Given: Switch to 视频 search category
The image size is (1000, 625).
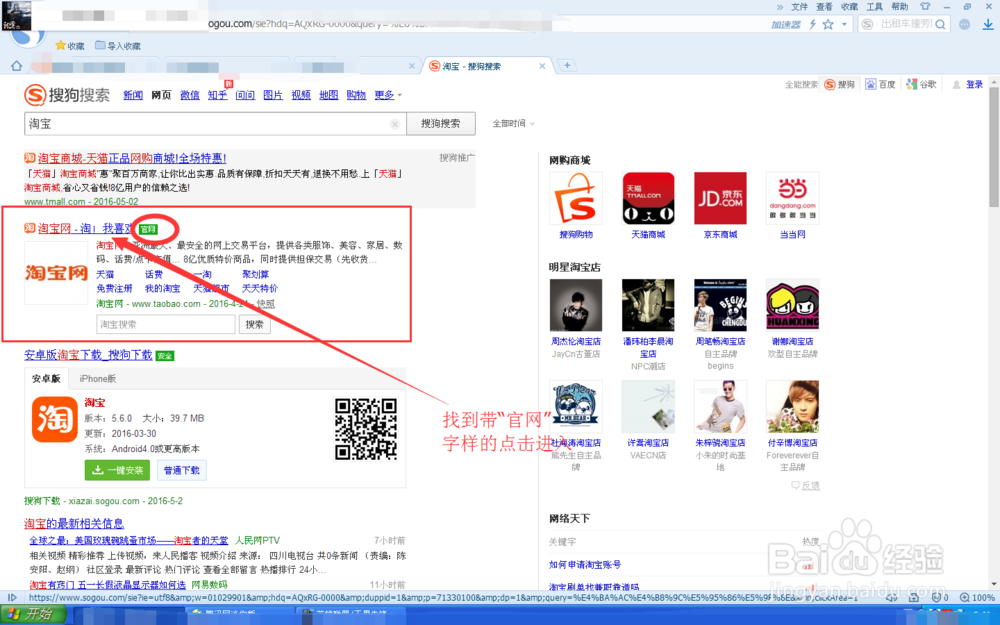Looking at the screenshot, I should [301, 95].
